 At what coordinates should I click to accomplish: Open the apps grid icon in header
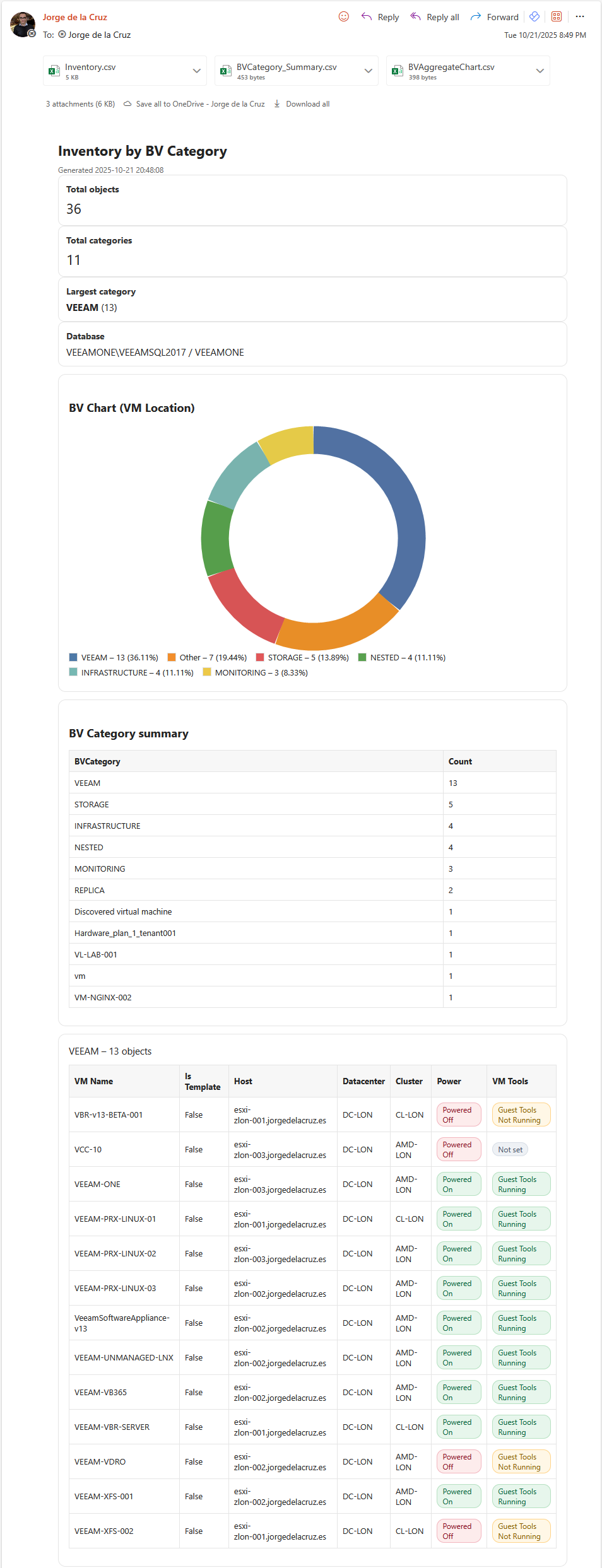coord(557,16)
